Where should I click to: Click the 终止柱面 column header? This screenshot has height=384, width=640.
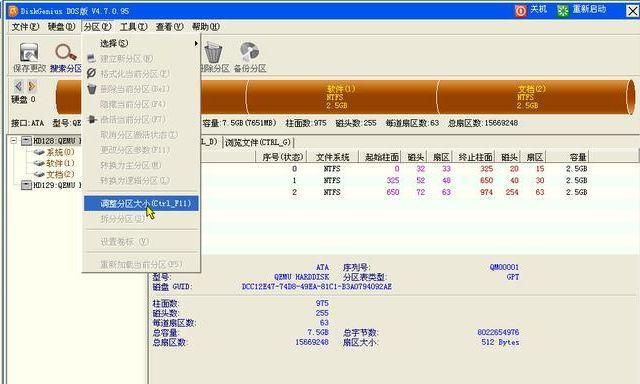[x=475, y=157]
